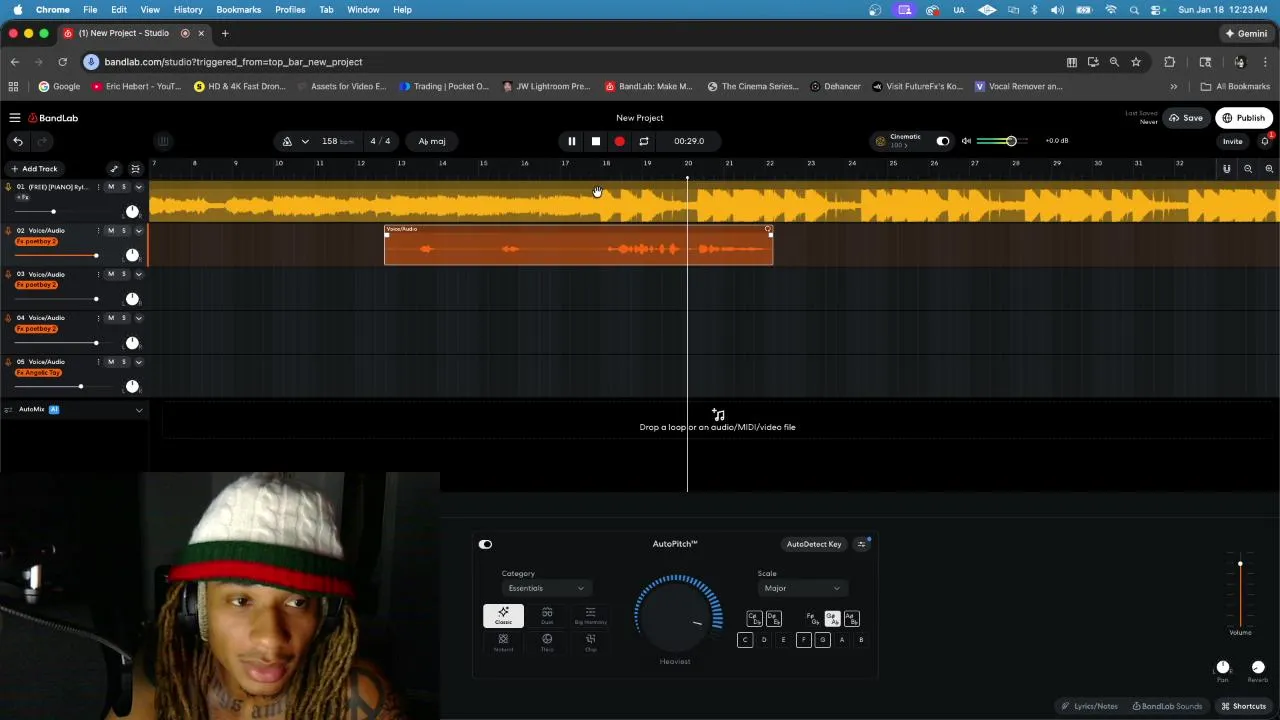Stop playback with the stop button
The width and height of the screenshot is (1280, 720).
pyautogui.click(x=596, y=141)
